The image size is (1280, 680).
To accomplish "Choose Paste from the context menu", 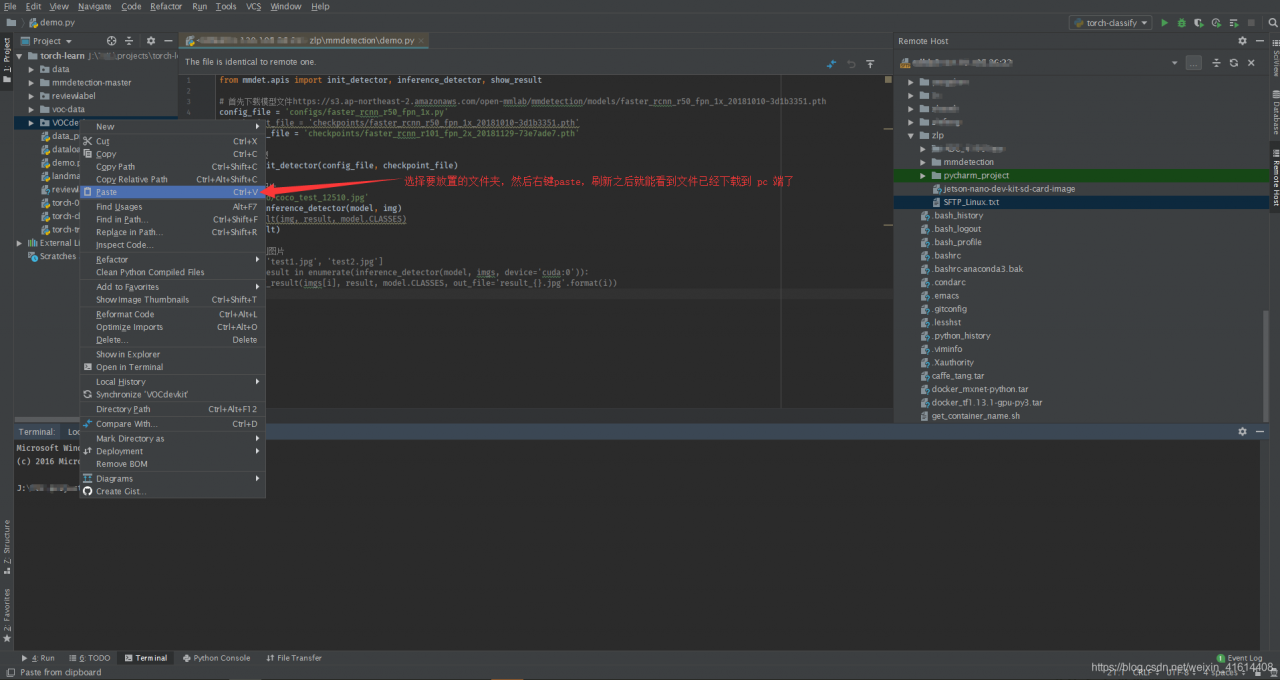I will (x=106, y=192).
